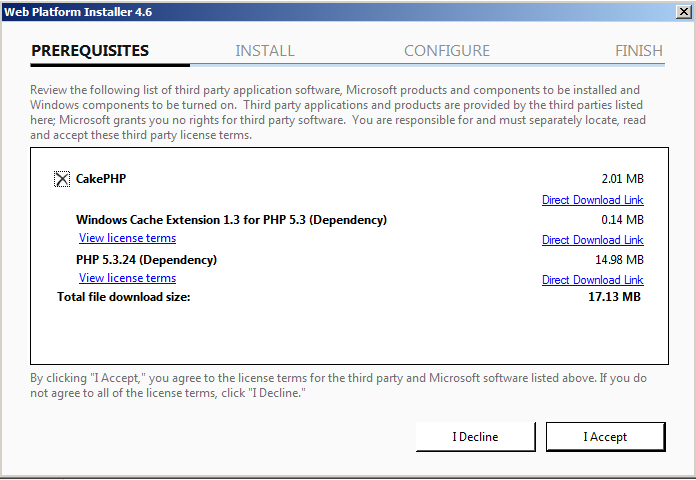Viewport: 696px width, 480px height.
Task: Click the I Decline button
Action: coord(475,437)
